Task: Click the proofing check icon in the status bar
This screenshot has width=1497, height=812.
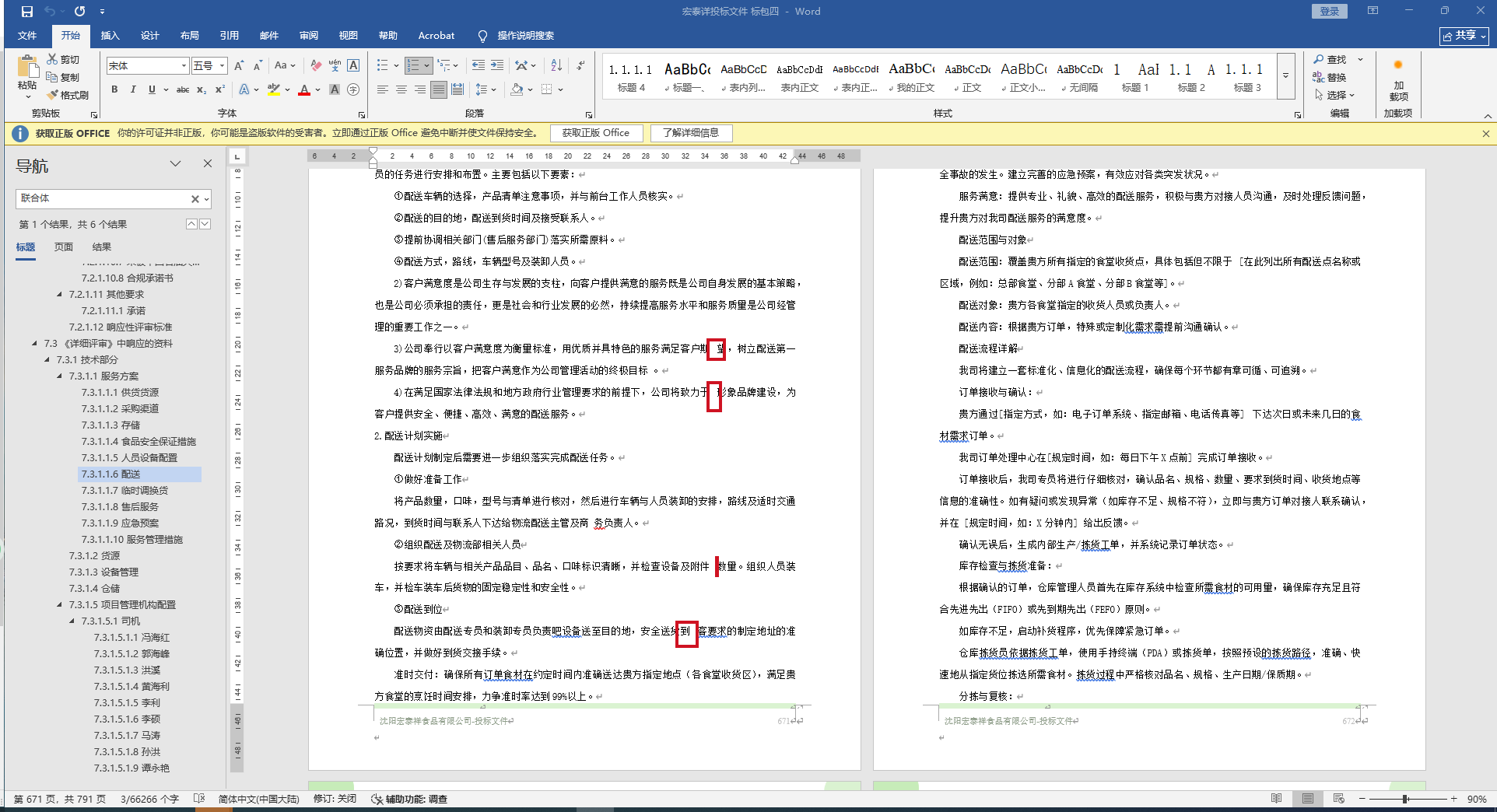Action: pyautogui.click(x=199, y=799)
